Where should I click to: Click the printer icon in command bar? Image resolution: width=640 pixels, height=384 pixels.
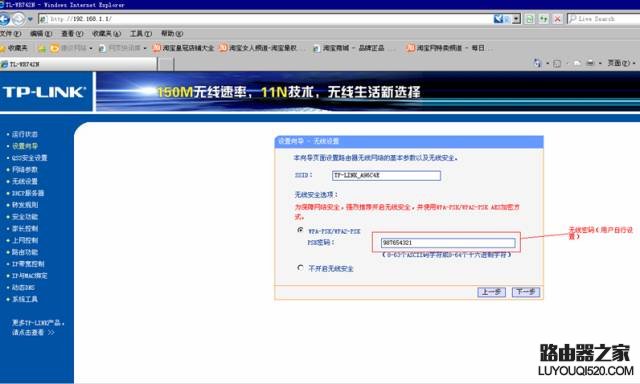(590, 63)
